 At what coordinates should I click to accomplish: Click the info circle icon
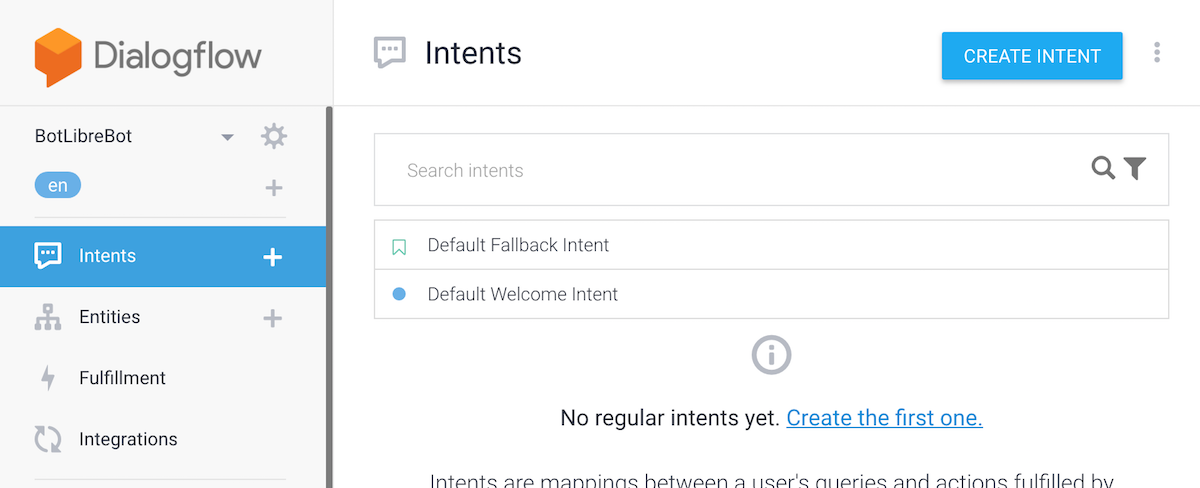(771, 354)
